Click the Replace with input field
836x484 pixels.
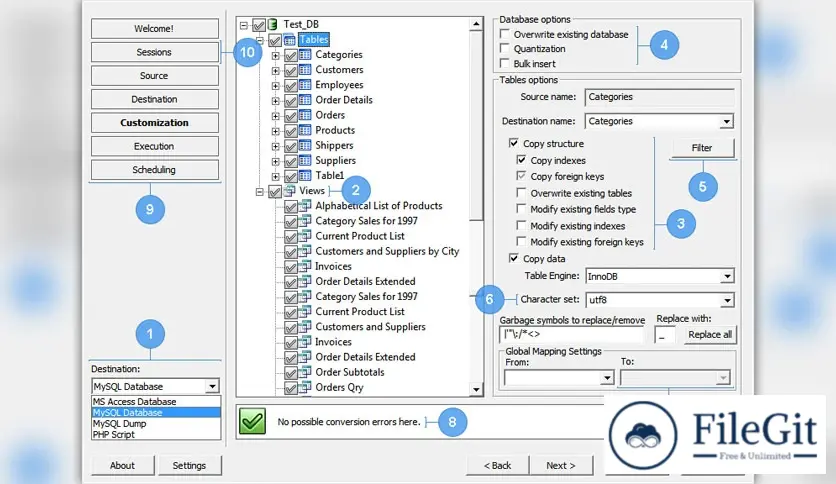[665, 335]
